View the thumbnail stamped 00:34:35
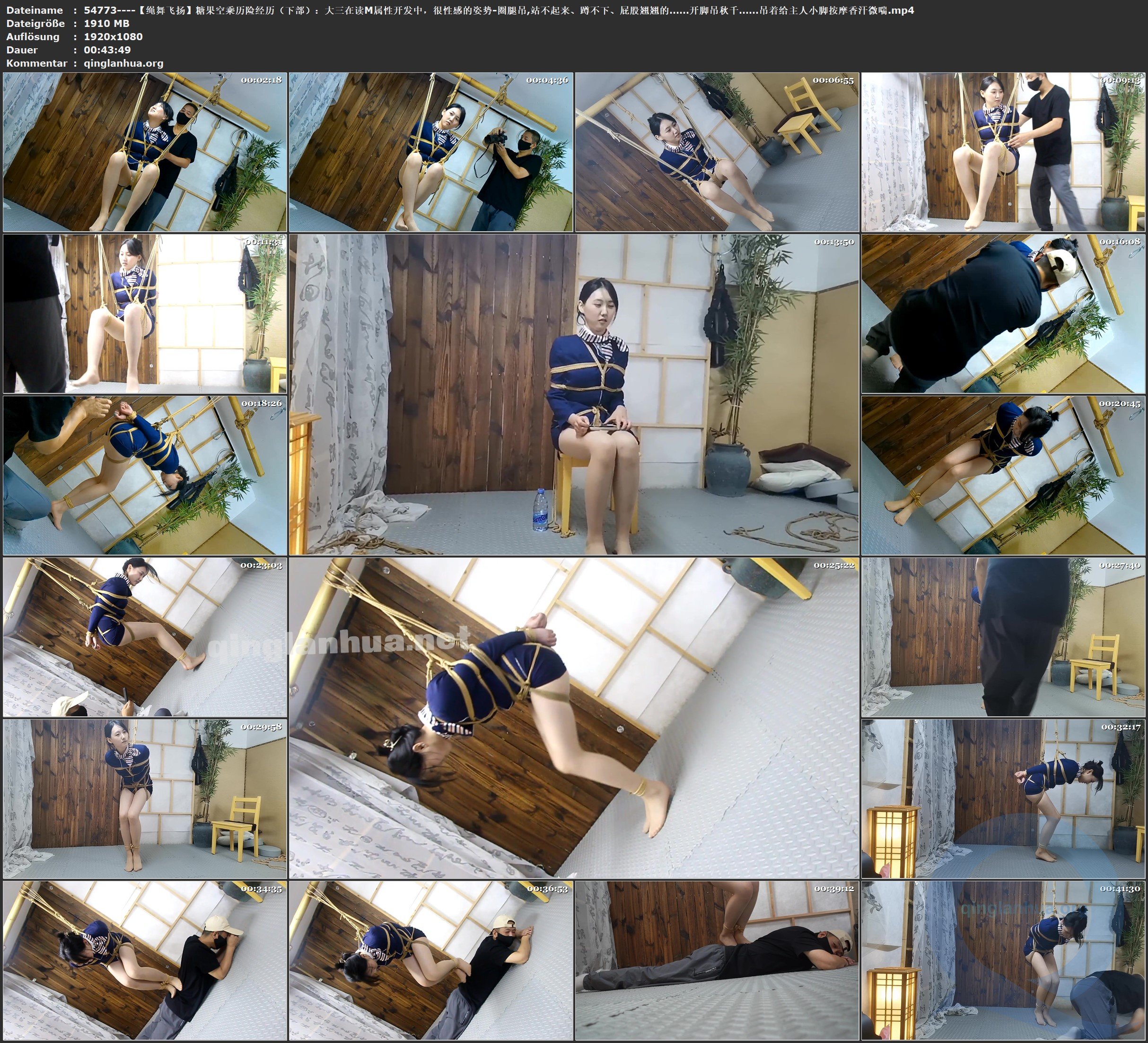Image resolution: width=1148 pixels, height=1043 pixels. pos(145,960)
